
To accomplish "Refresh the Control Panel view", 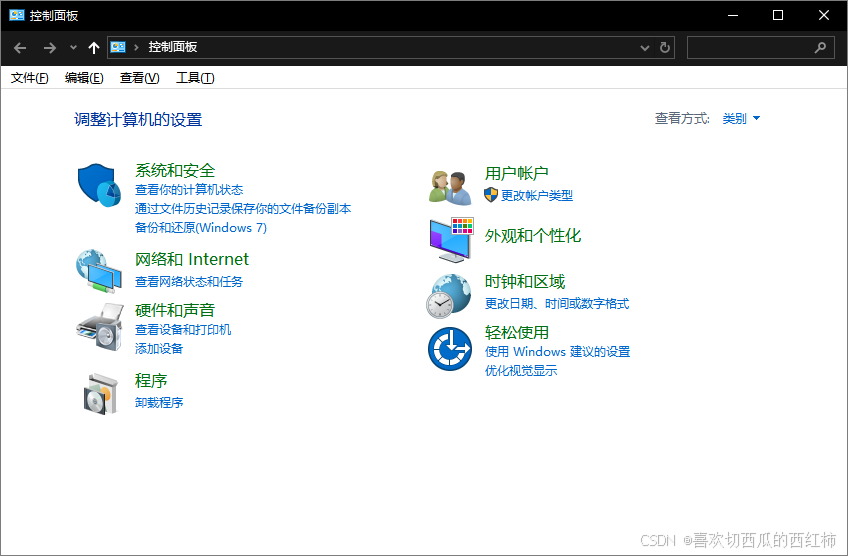I will pyautogui.click(x=665, y=48).
